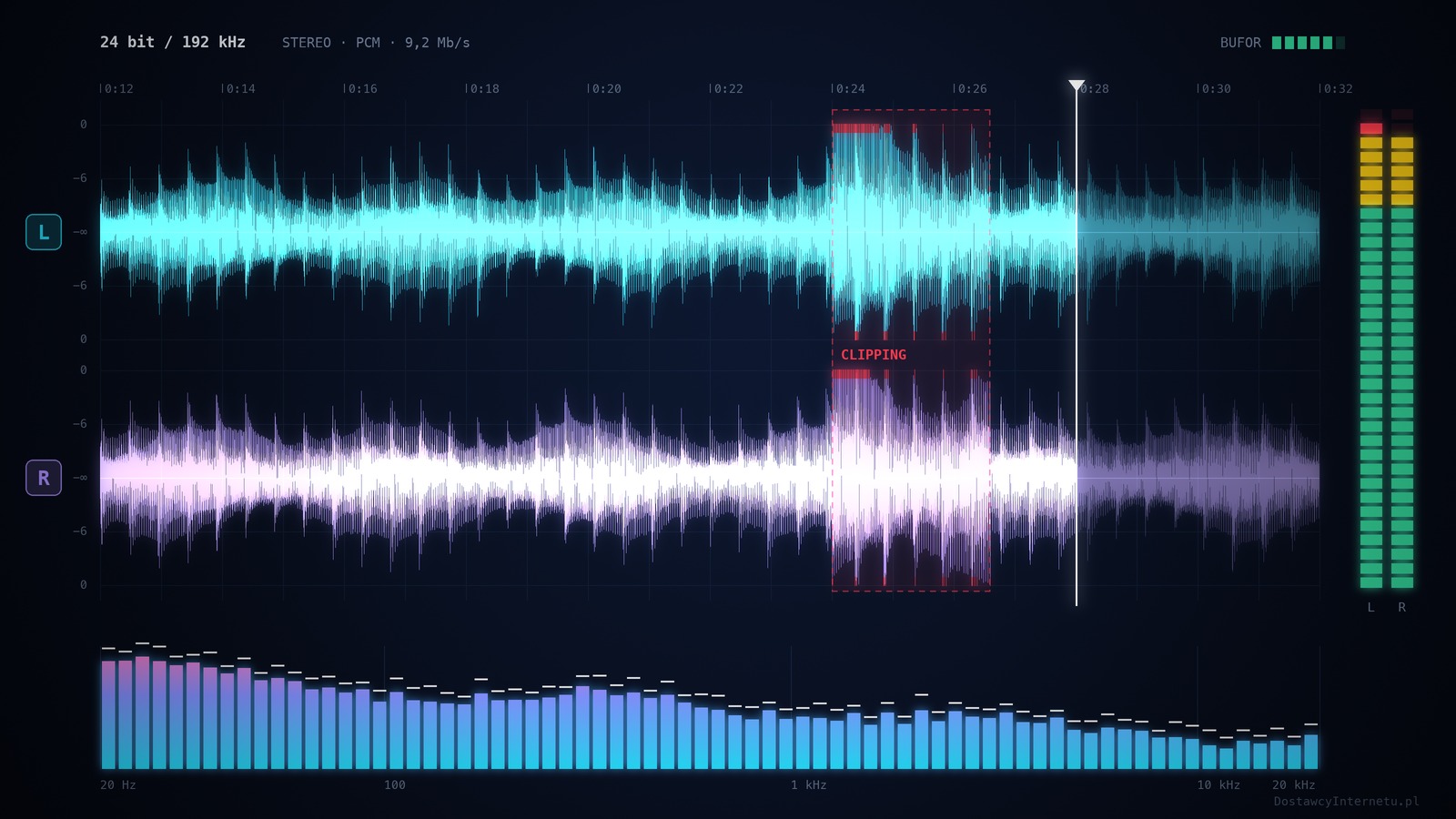Click the 0:14 timeline tick
The image size is (1456, 819).
(x=240, y=89)
